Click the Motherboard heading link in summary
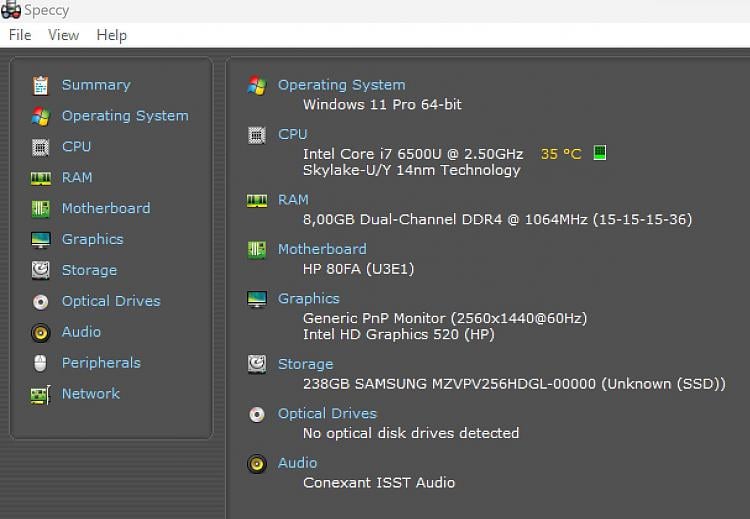This screenshot has width=750, height=519. coord(322,249)
